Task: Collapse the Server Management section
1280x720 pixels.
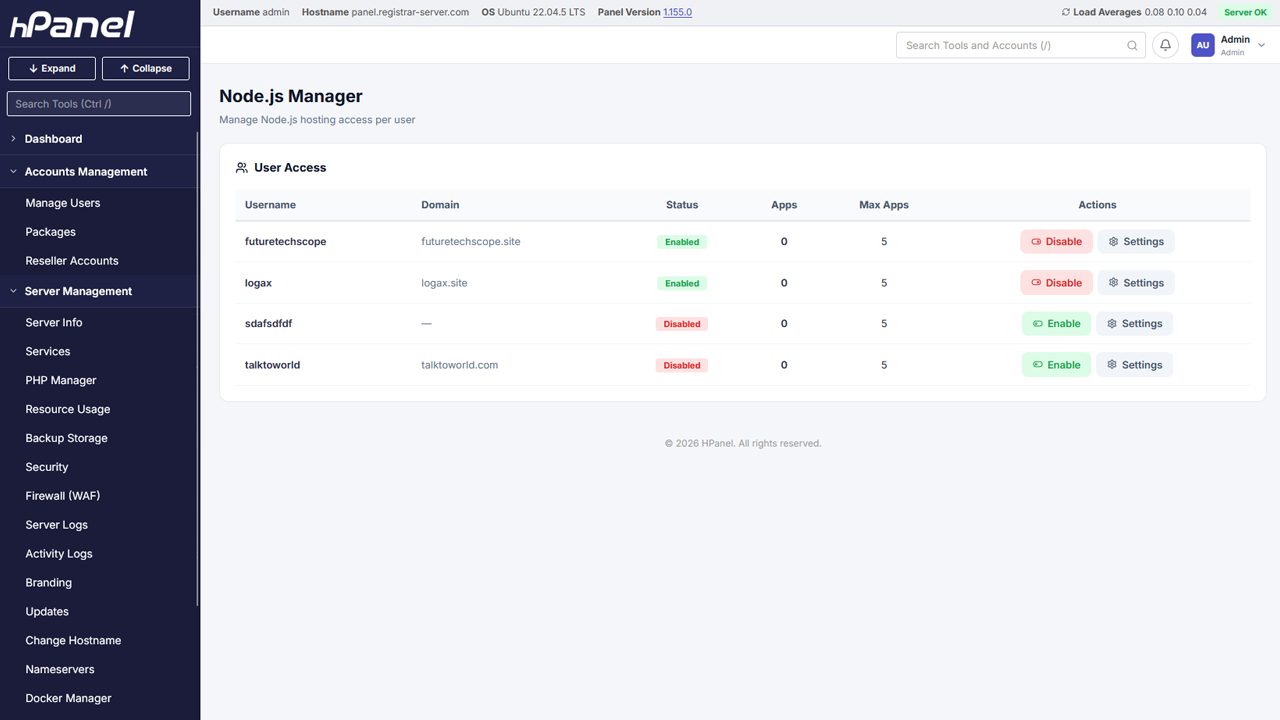Action: click(100, 291)
